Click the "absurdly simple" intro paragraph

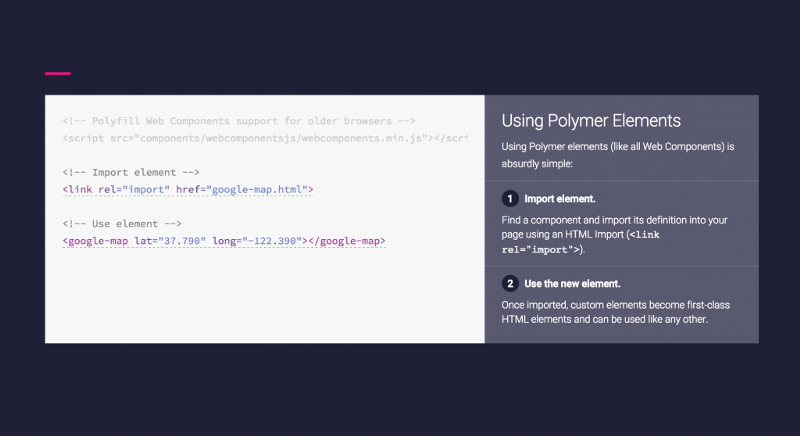[617, 154]
